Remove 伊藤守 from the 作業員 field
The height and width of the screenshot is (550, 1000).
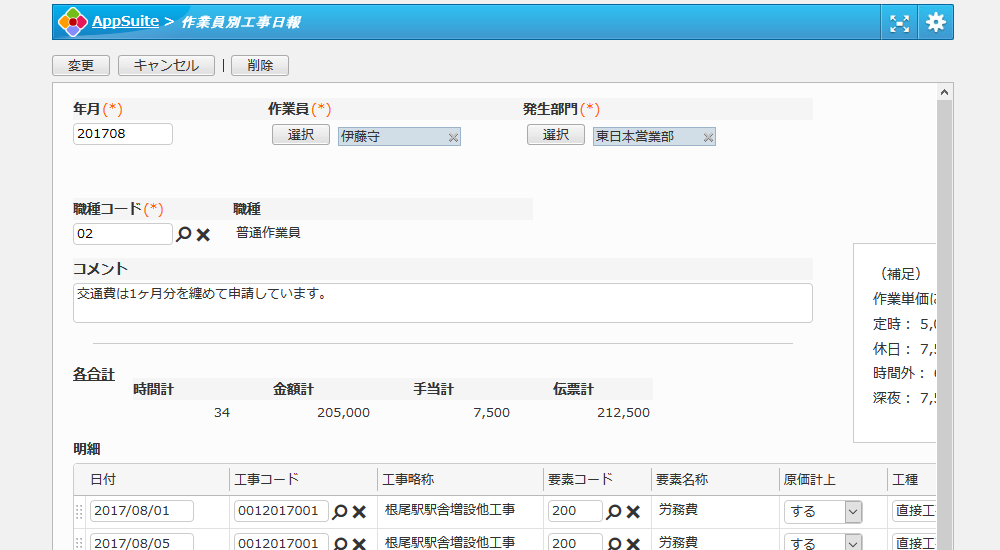(x=453, y=137)
